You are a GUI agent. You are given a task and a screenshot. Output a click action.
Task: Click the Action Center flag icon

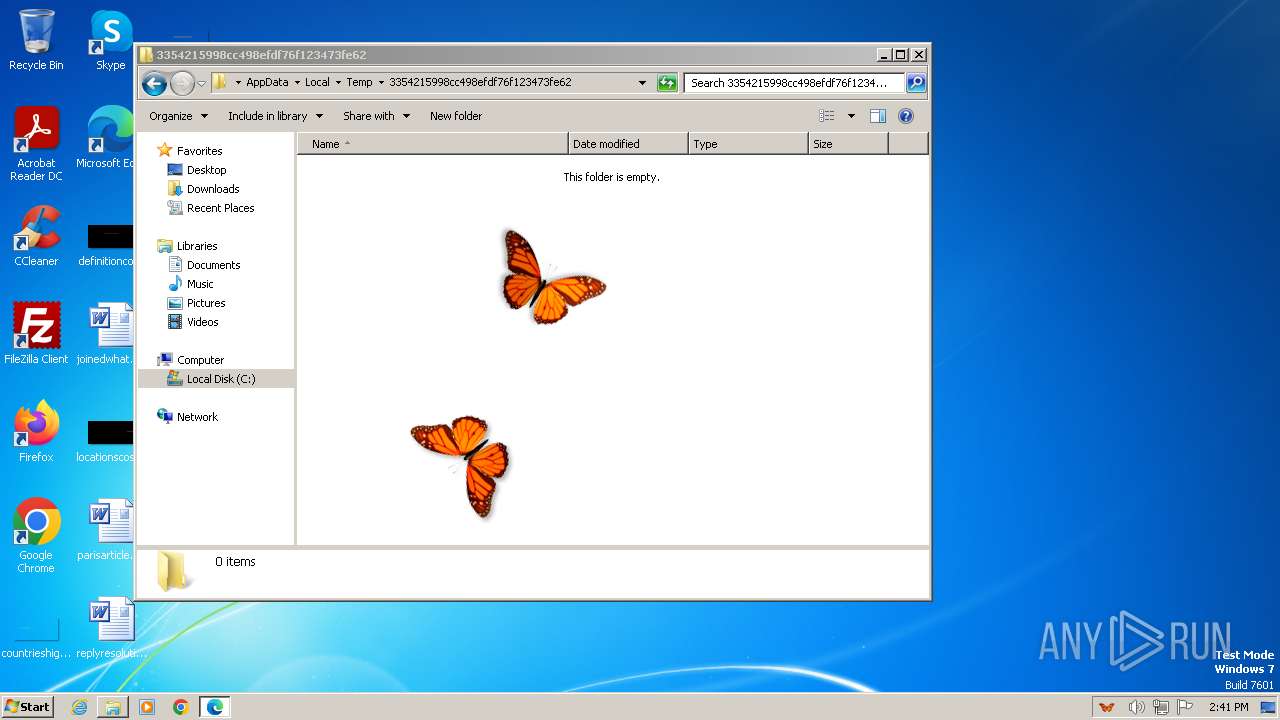[x=1185, y=707]
